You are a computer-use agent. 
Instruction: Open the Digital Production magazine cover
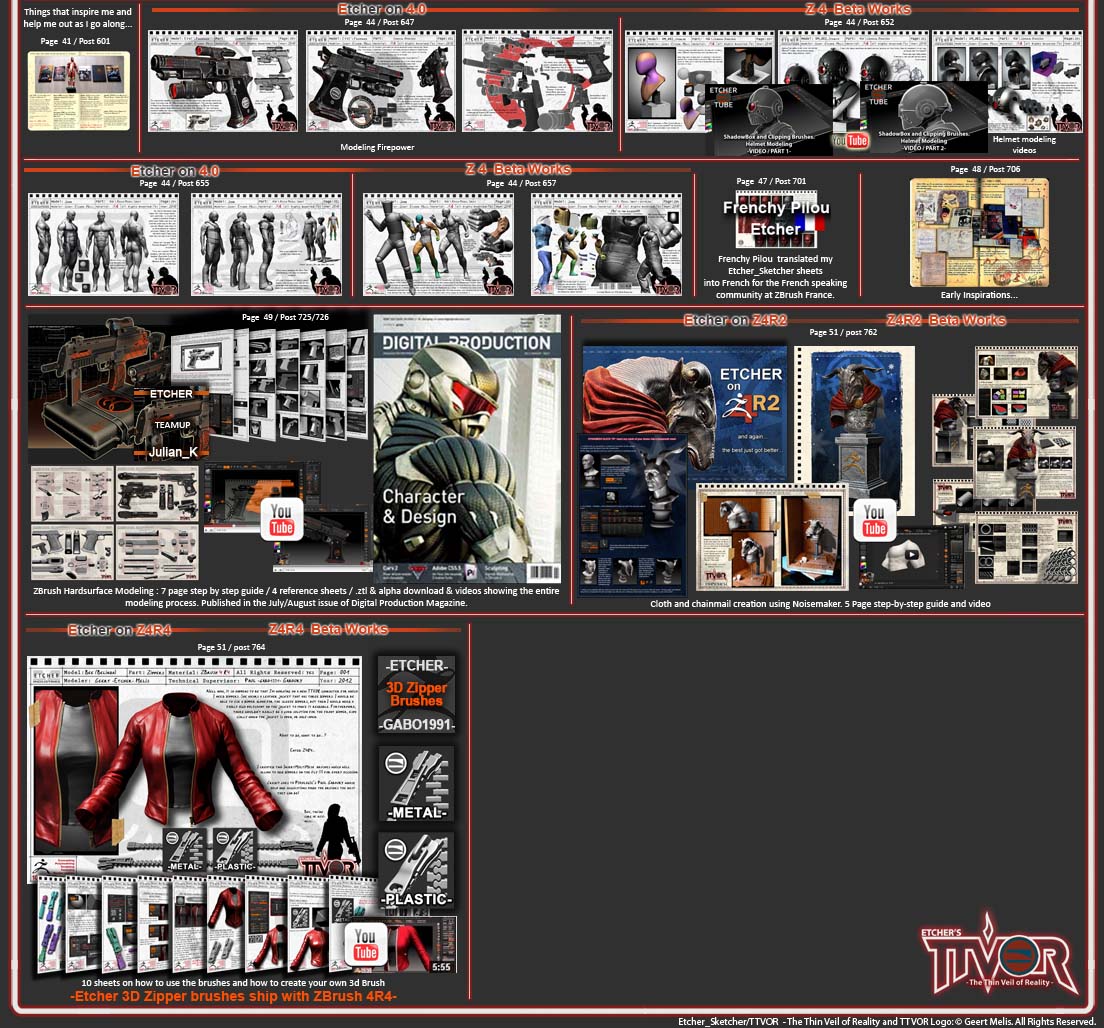point(467,448)
